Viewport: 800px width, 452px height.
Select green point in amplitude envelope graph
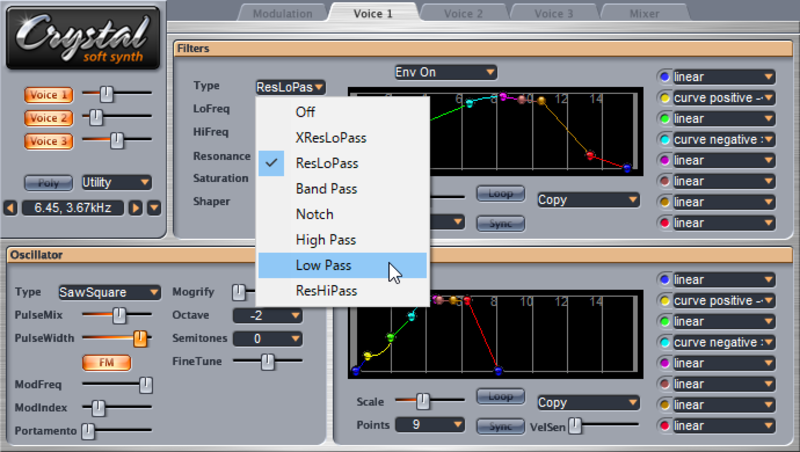pos(390,337)
